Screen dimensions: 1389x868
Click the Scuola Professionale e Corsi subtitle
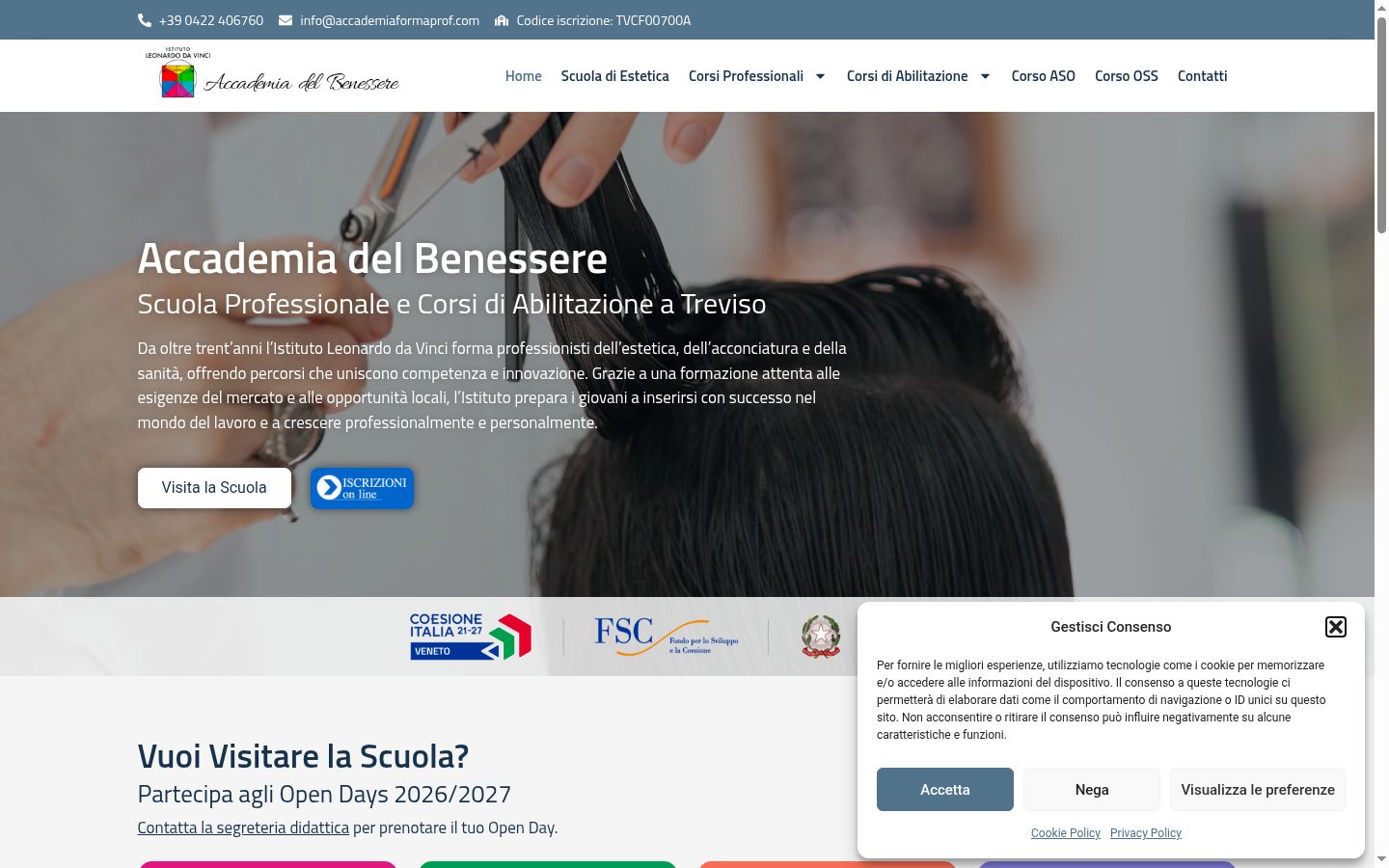click(x=451, y=304)
